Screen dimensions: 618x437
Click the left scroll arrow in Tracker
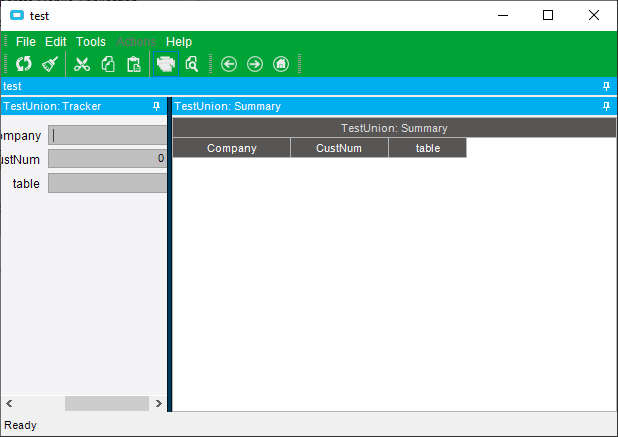(9, 404)
